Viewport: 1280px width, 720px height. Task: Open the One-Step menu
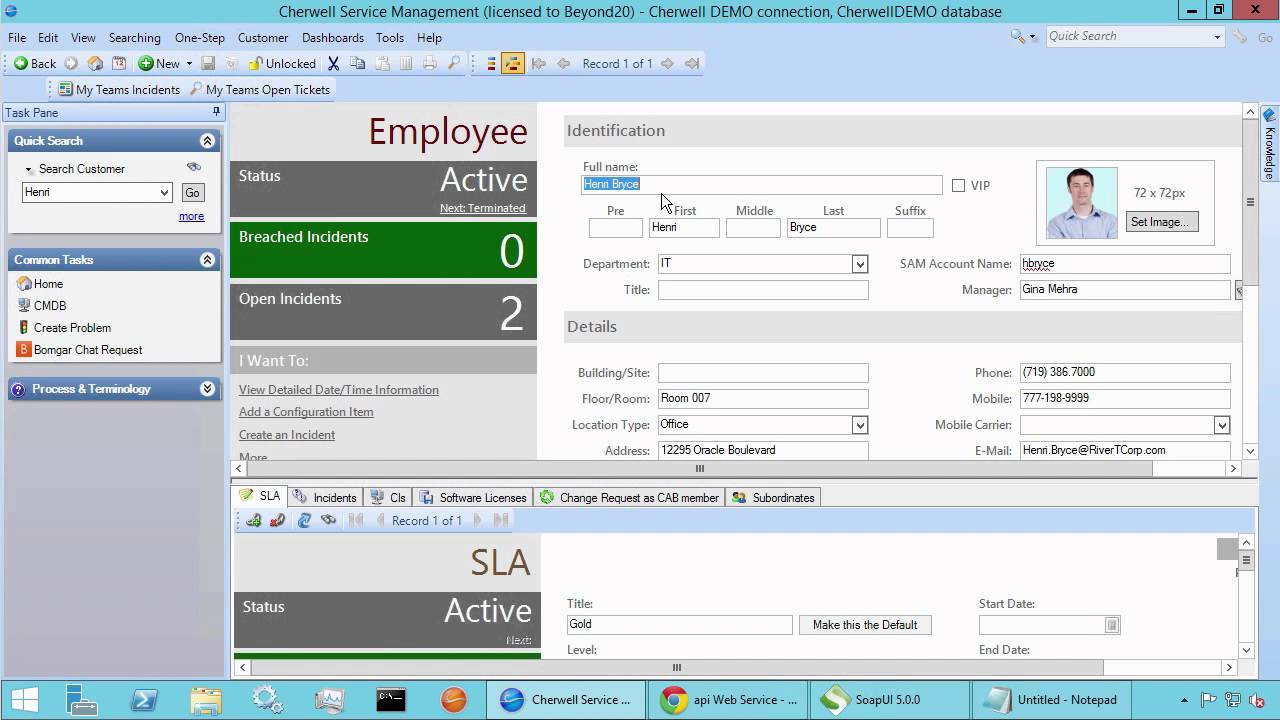coord(200,37)
